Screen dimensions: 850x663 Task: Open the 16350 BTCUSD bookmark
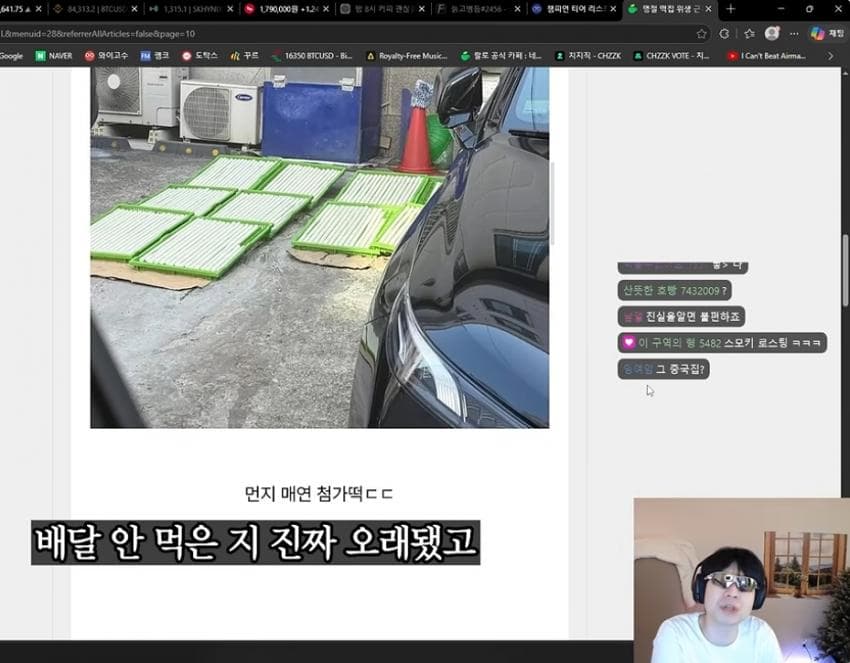tap(312, 56)
